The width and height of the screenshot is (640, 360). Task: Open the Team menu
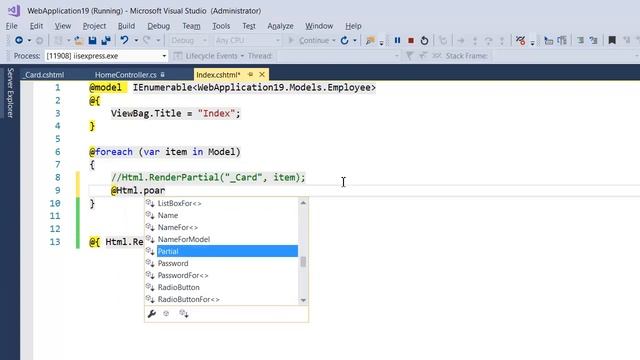click(x=191, y=26)
